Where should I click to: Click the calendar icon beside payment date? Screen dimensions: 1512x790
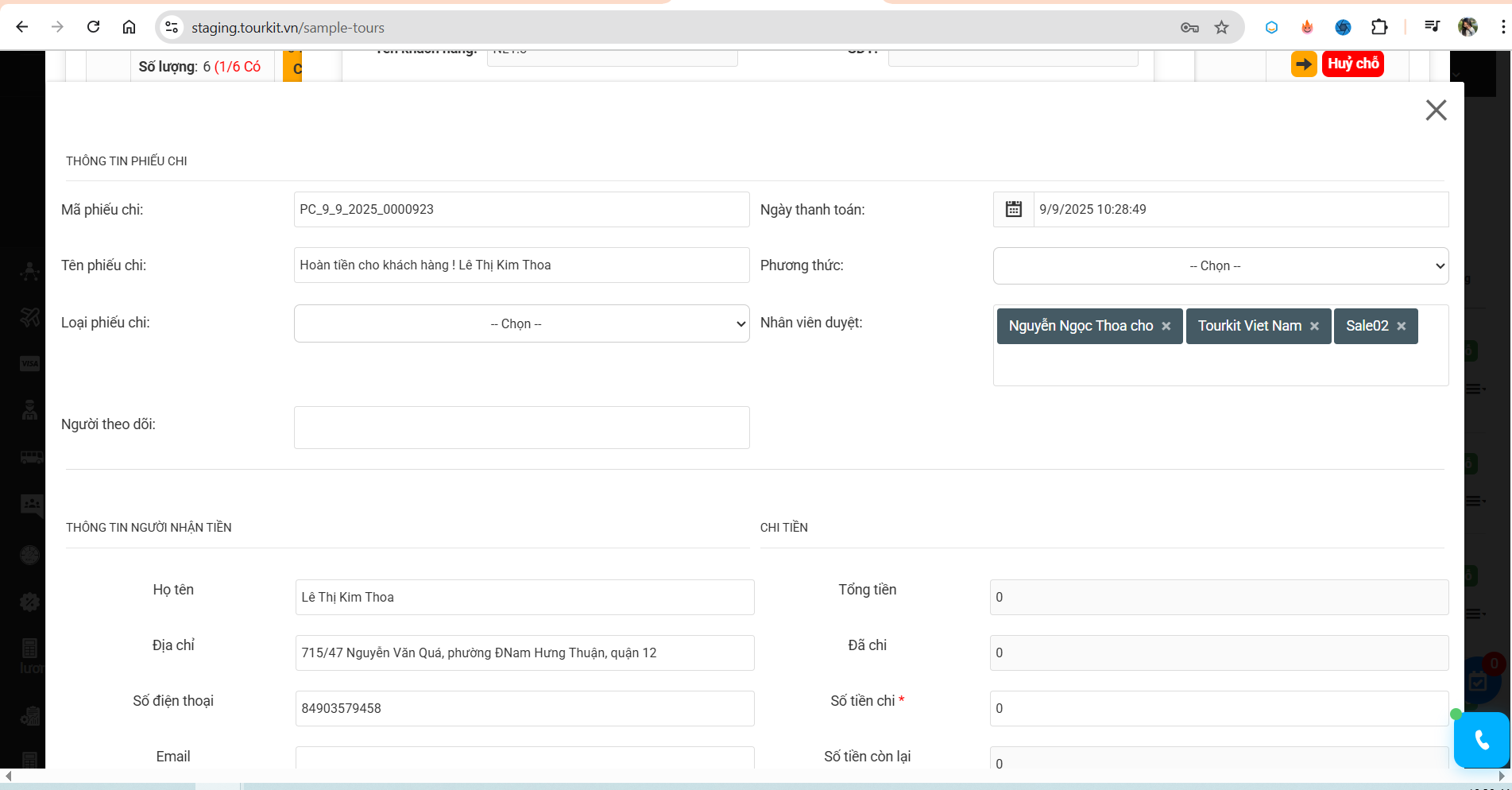pyautogui.click(x=1013, y=209)
